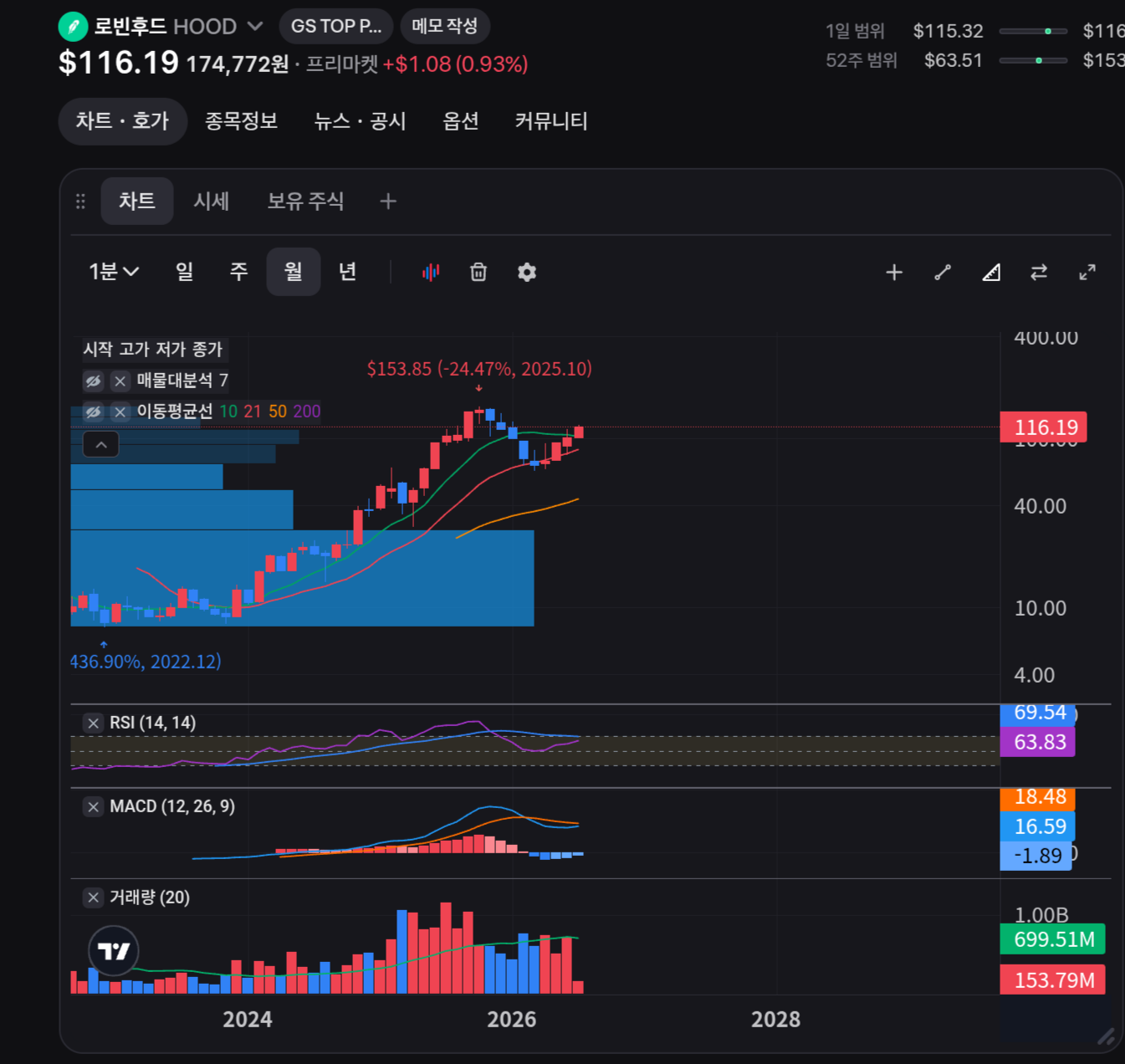Remove the 이동평균선 indicator
The image size is (1125, 1064).
tap(120, 412)
